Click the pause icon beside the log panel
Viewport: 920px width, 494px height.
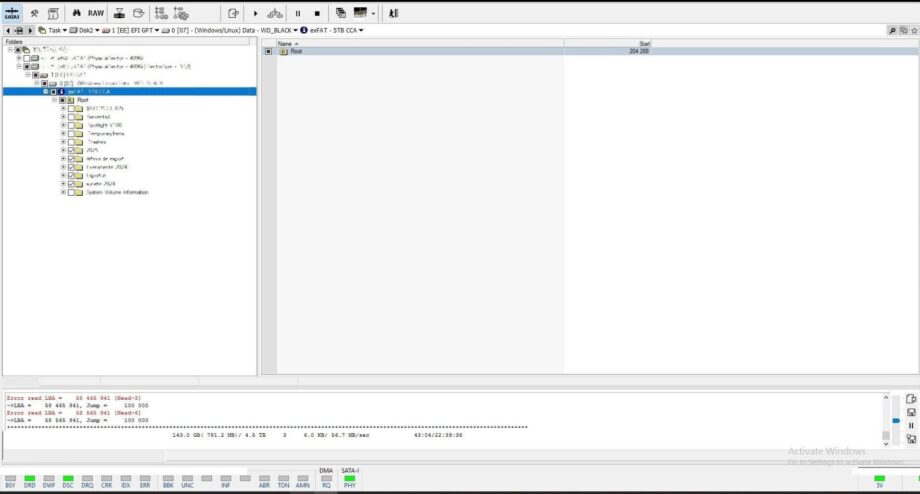[911, 425]
